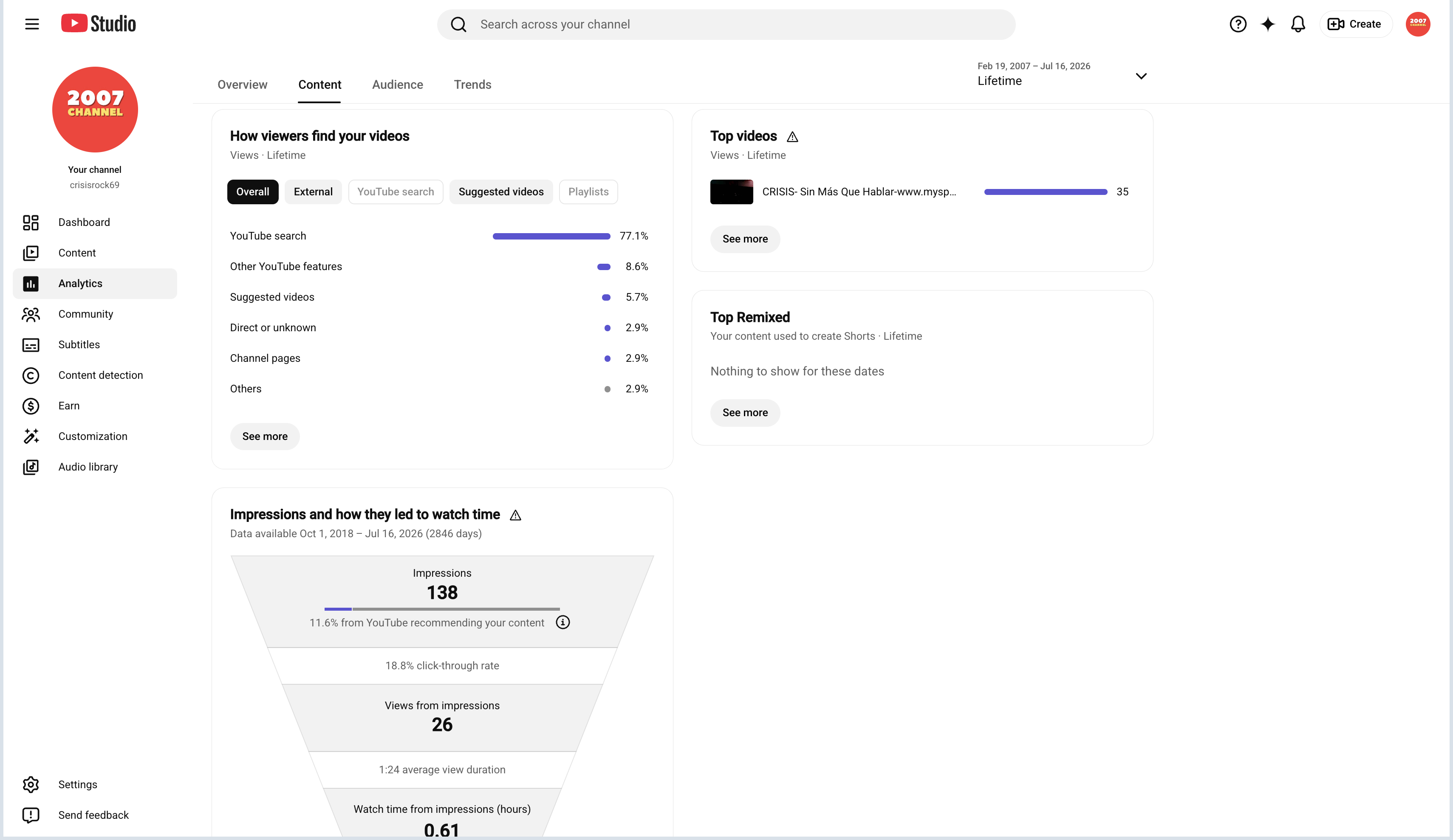Click the Subtitles icon
This screenshot has height=840, width=1453.
pyautogui.click(x=31, y=345)
